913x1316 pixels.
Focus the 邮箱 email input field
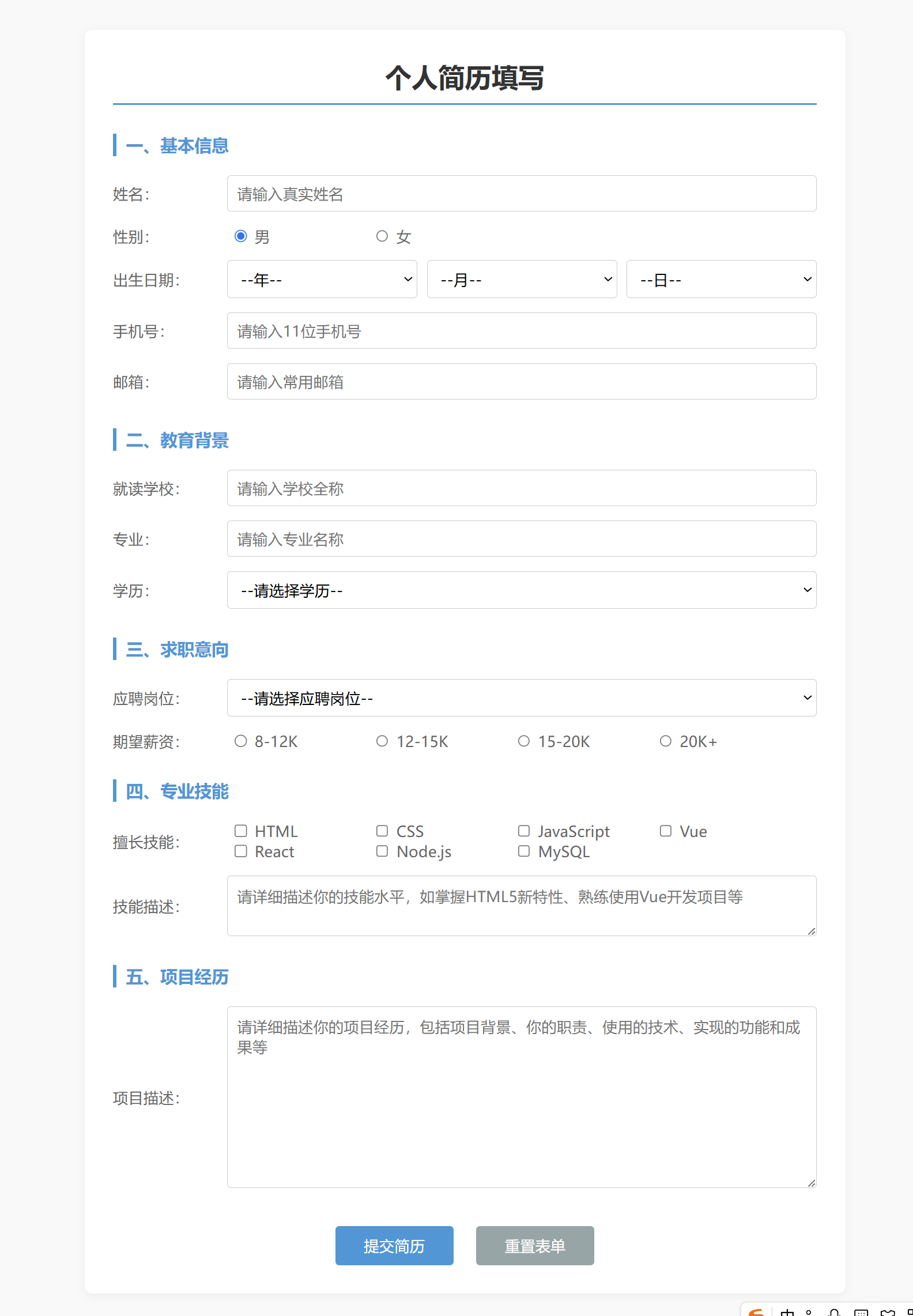click(x=522, y=382)
